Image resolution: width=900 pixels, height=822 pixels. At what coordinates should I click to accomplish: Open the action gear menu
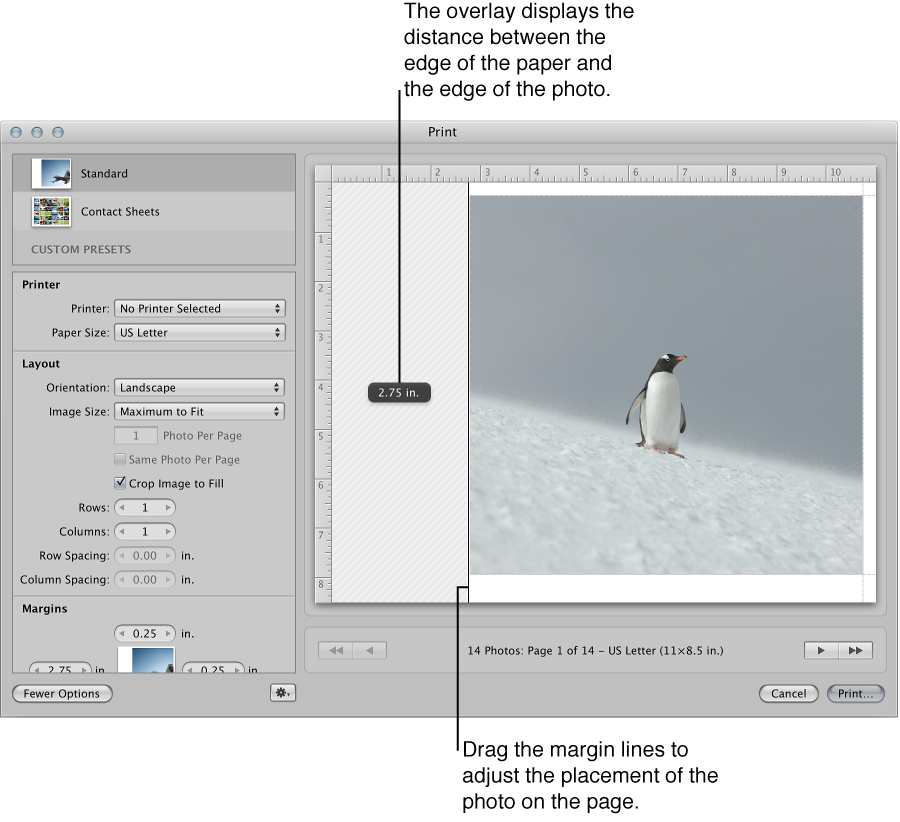(285, 693)
